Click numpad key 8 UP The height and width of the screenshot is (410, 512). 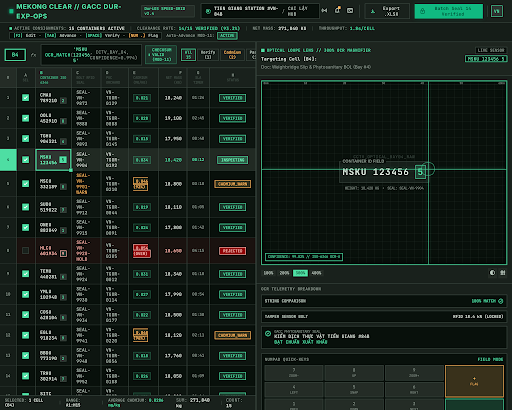[x=354, y=373]
